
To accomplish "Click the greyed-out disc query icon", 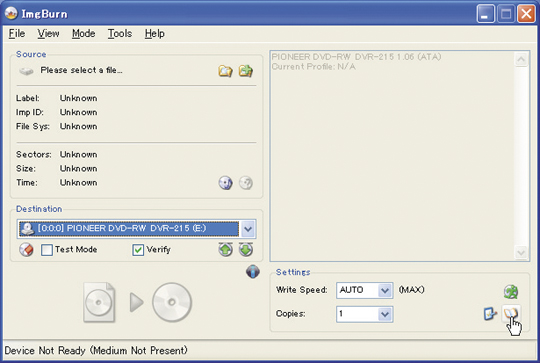I will (246, 183).
